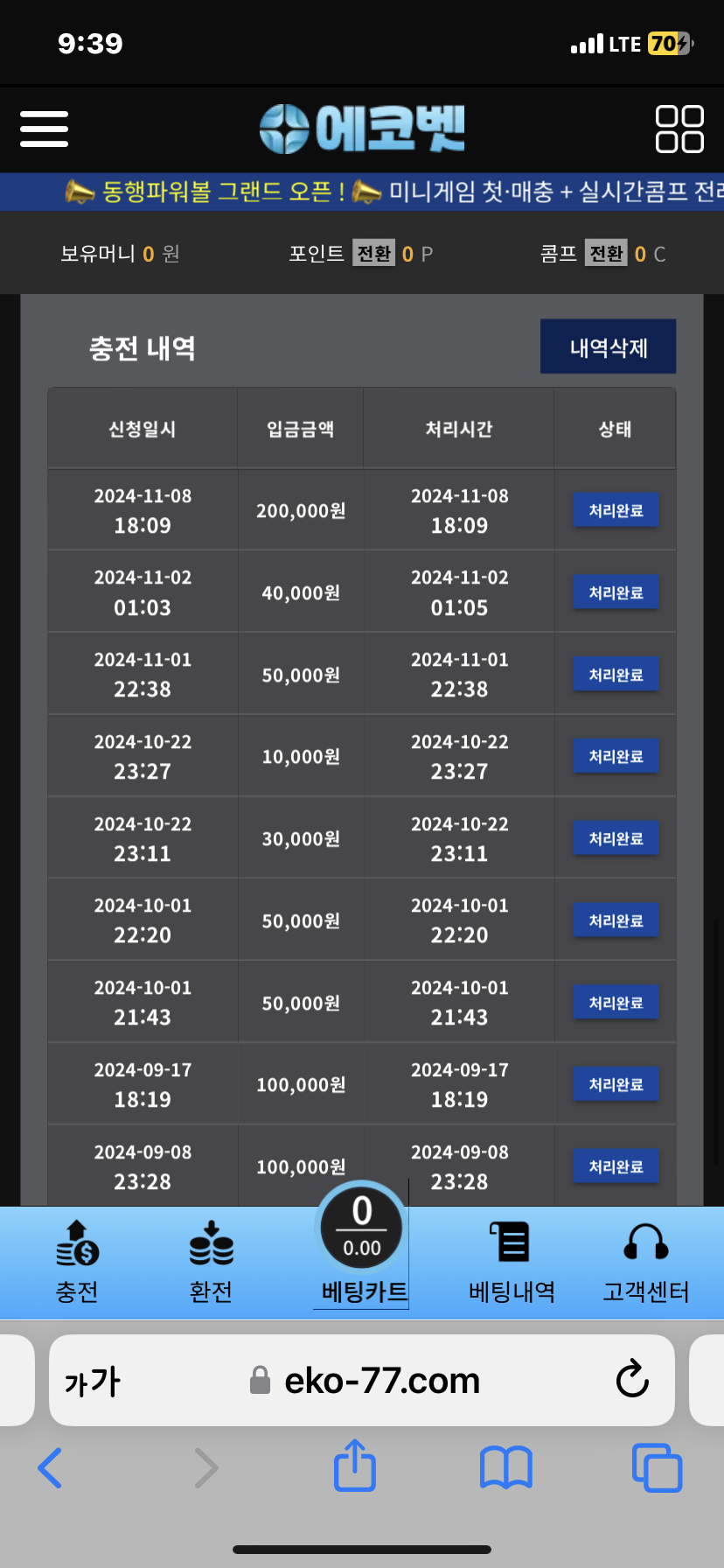Tap 처리완료 status for 200,000원 deposit
Viewport: 724px width, 1568px height.
point(616,510)
